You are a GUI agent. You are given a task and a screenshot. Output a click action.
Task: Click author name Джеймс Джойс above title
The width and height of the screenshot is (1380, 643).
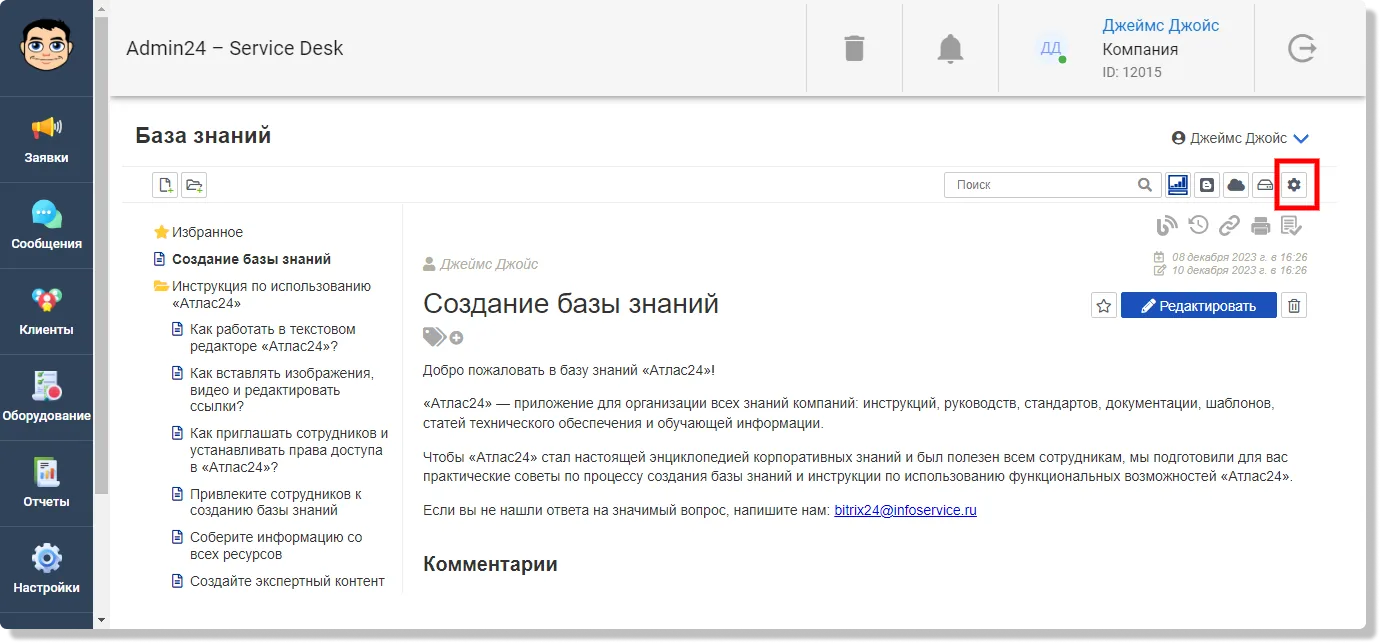(x=489, y=264)
